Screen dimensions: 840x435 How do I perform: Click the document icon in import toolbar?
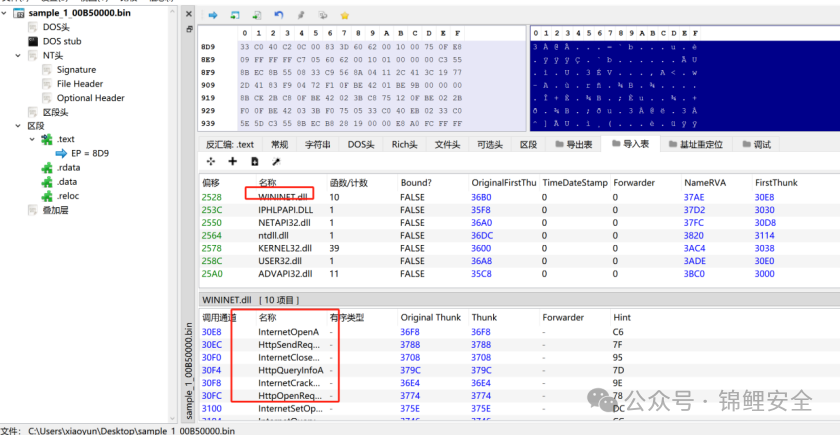(x=254, y=161)
